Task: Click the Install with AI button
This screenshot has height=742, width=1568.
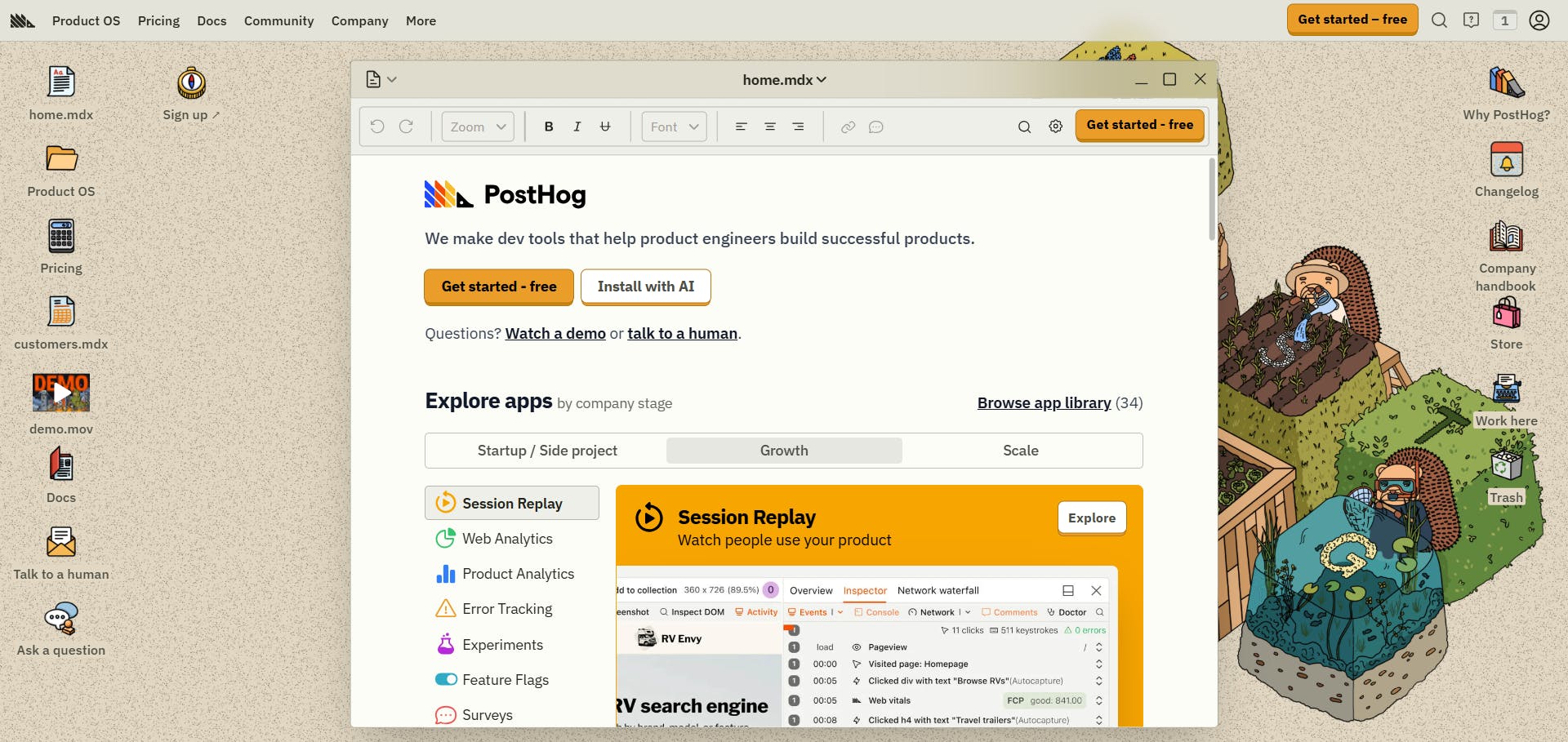Action: click(x=645, y=287)
